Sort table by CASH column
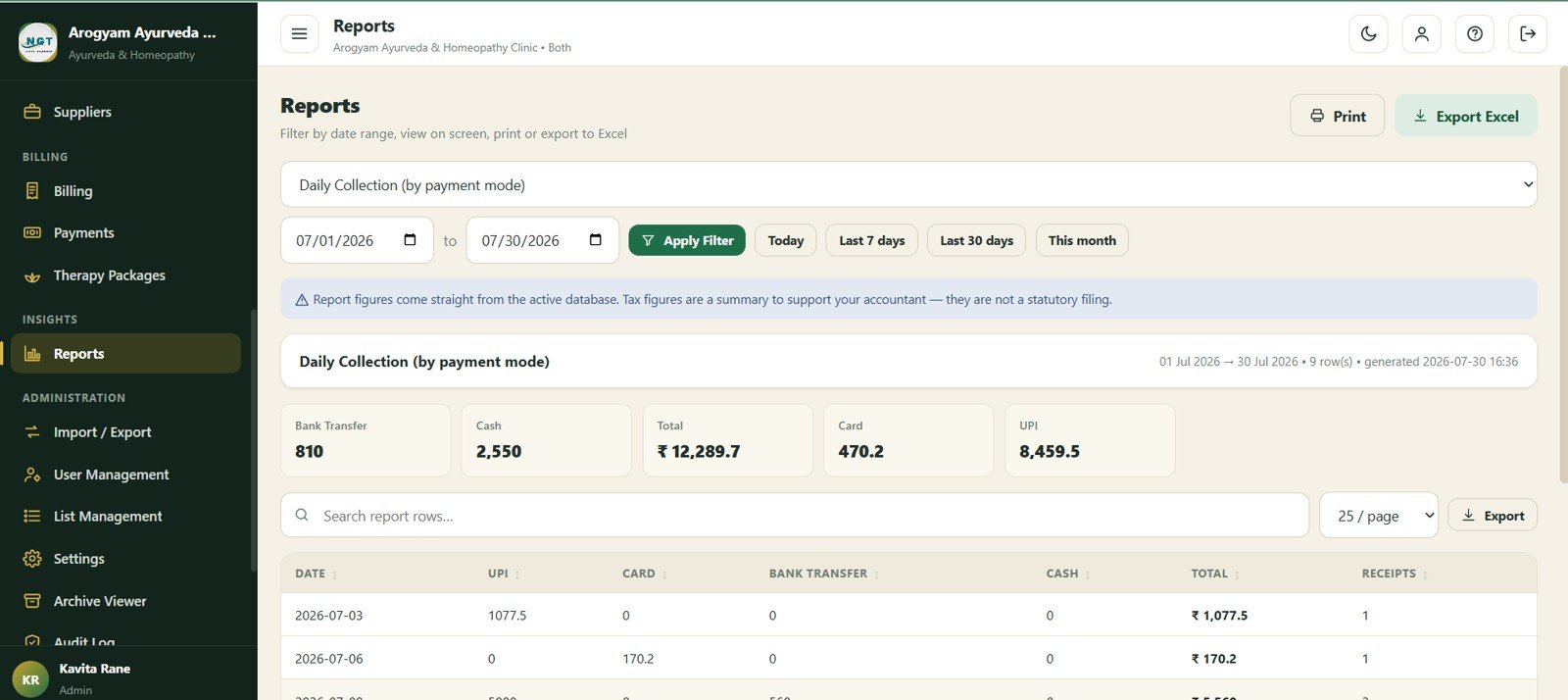The image size is (1568, 700). (x=1068, y=574)
